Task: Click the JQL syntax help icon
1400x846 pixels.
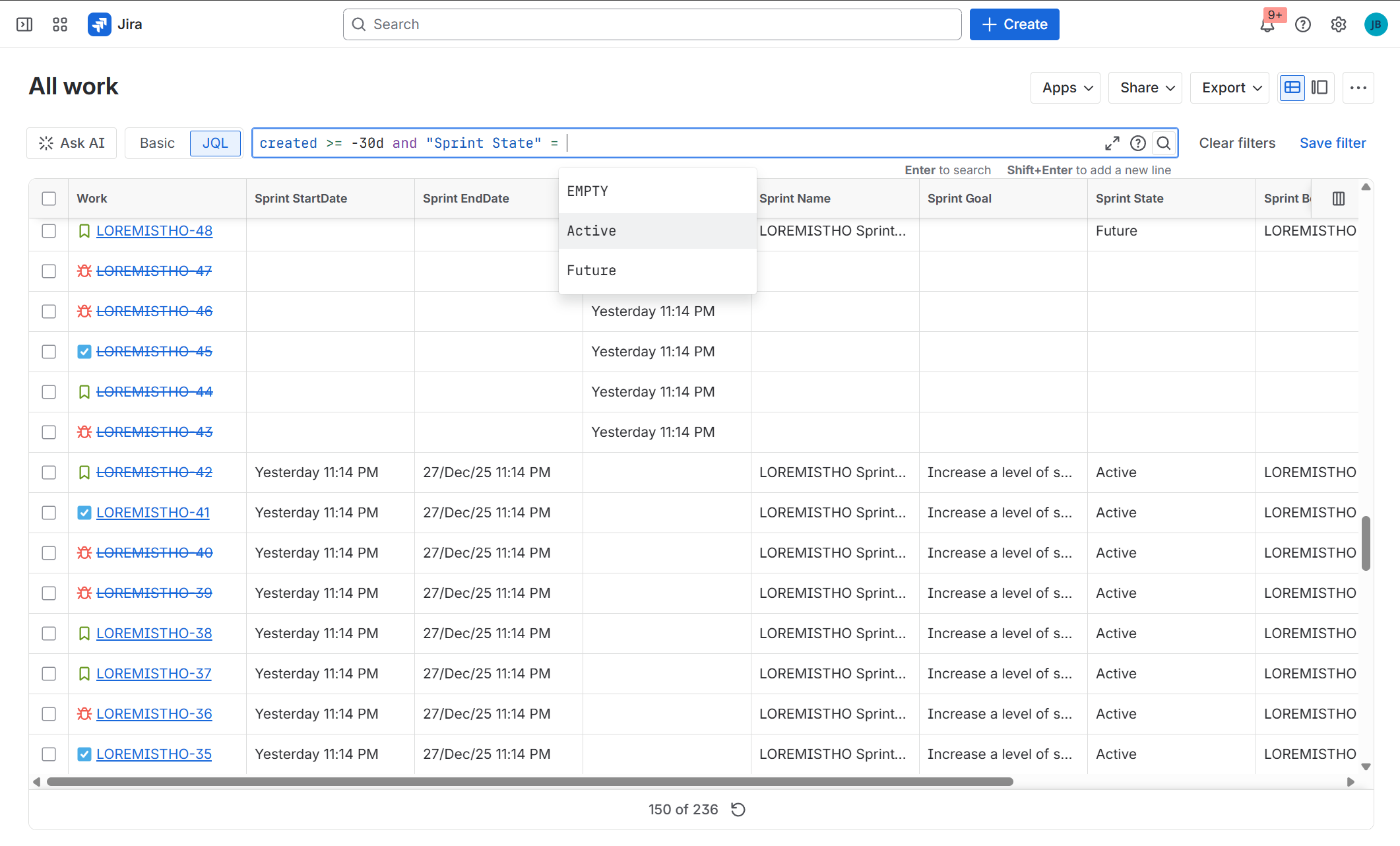Action: (1137, 143)
